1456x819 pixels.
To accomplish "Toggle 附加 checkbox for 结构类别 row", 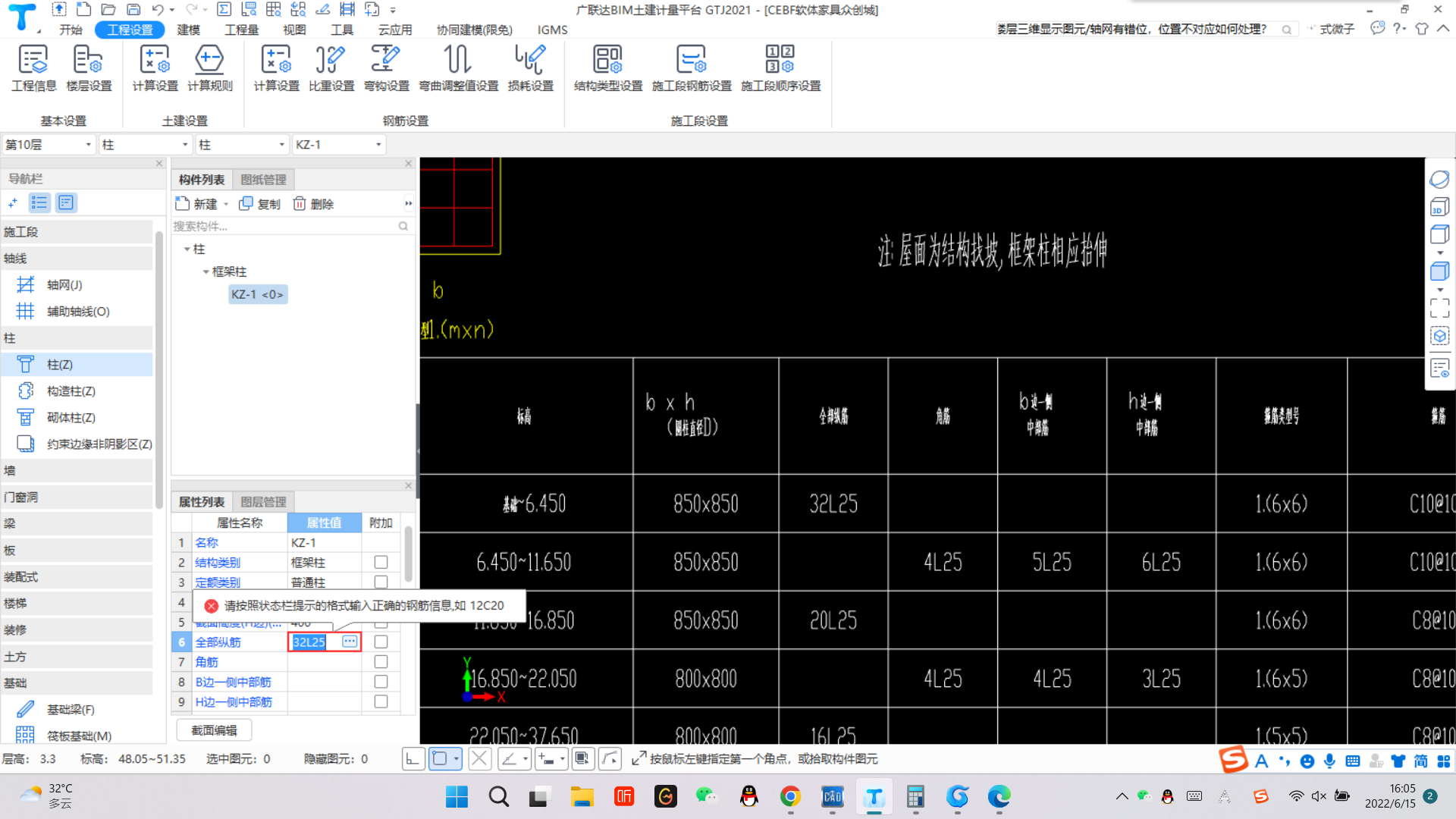I will point(381,563).
